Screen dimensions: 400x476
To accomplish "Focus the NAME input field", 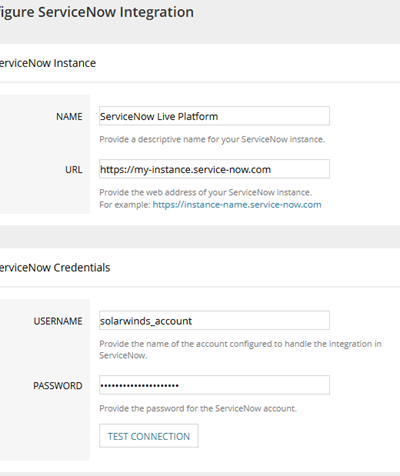I will click(214, 116).
